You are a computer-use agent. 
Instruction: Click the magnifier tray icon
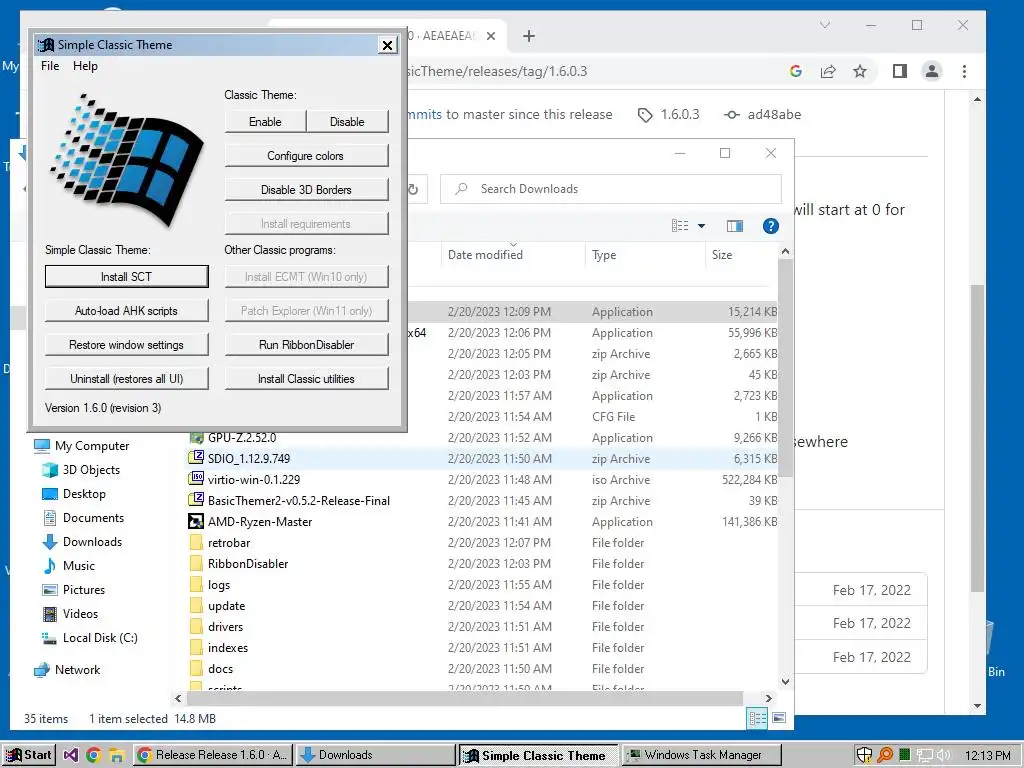point(885,755)
